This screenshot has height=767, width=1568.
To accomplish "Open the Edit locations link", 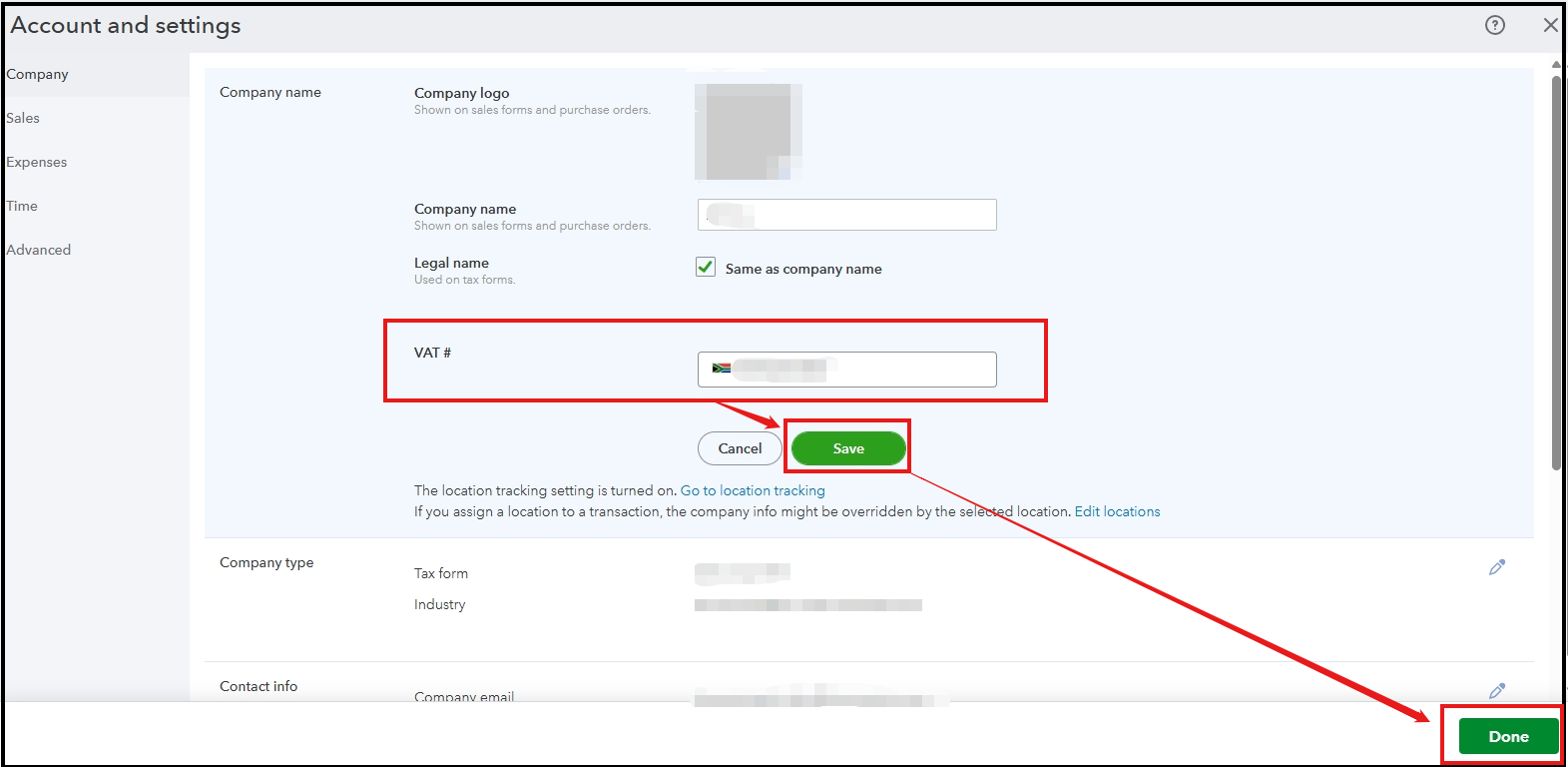I will click(1117, 511).
